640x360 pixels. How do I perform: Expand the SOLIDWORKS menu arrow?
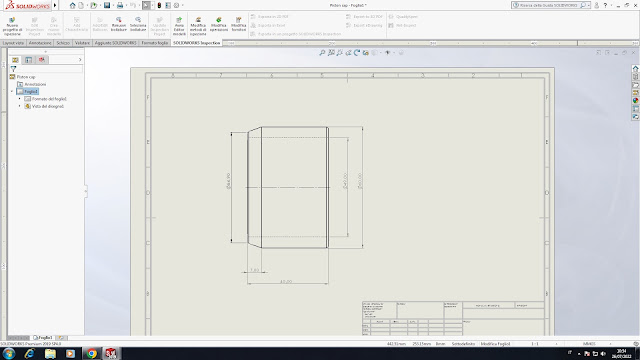(x=55, y=5)
